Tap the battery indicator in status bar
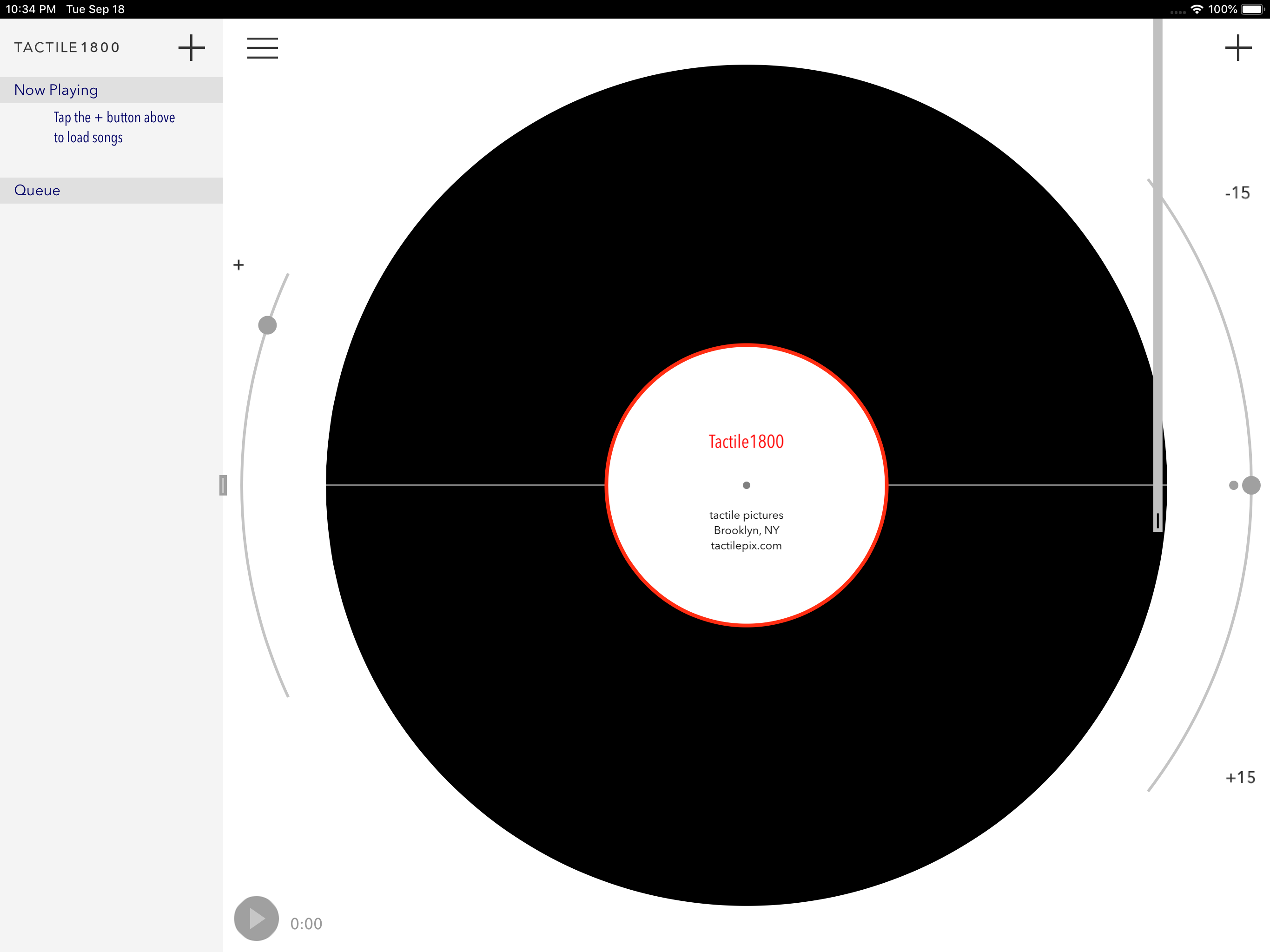Image resolution: width=1270 pixels, height=952 pixels. [x=1252, y=9]
